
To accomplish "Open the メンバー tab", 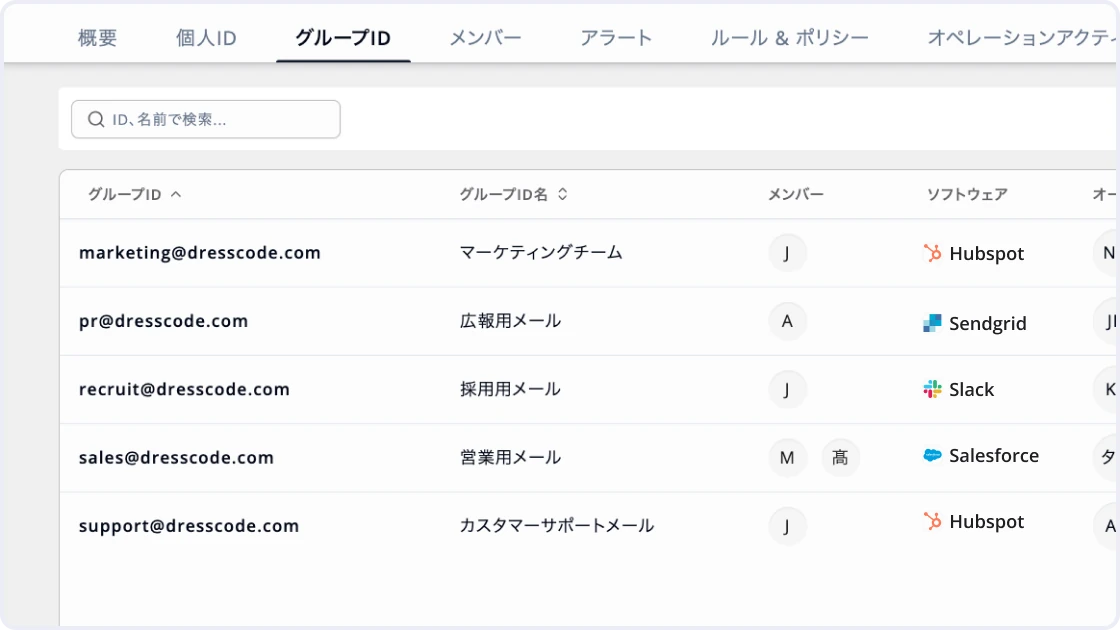I will [x=485, y=38].
